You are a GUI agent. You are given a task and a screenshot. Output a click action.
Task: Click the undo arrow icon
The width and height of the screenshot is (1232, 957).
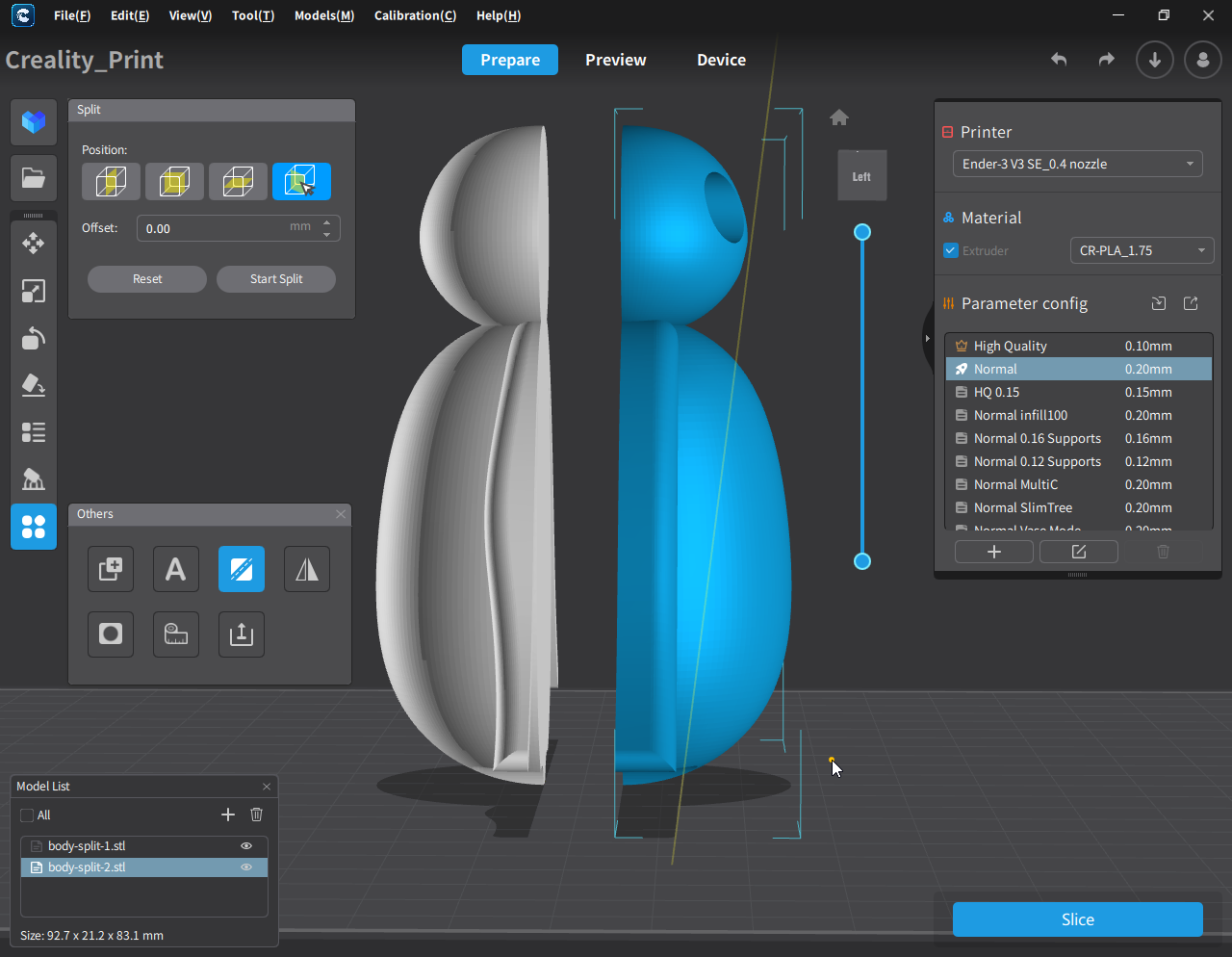click(1059, 60)
